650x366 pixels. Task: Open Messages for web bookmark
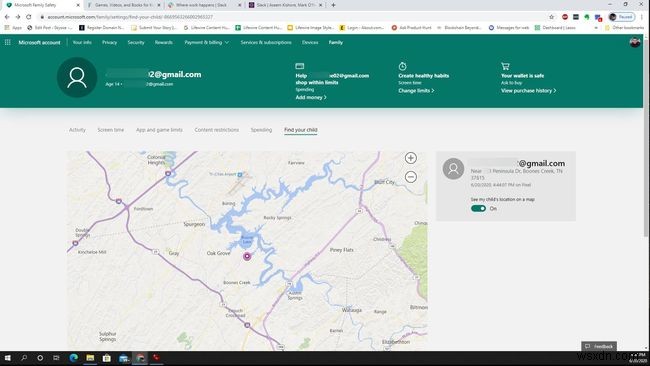(509, 28)
